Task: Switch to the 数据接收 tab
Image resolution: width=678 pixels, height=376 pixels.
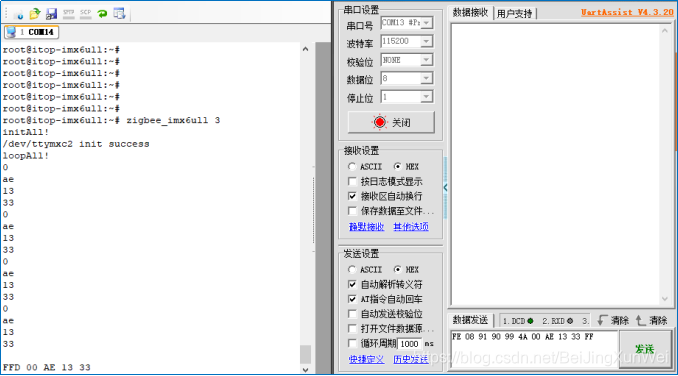Action: coord(470,13)
